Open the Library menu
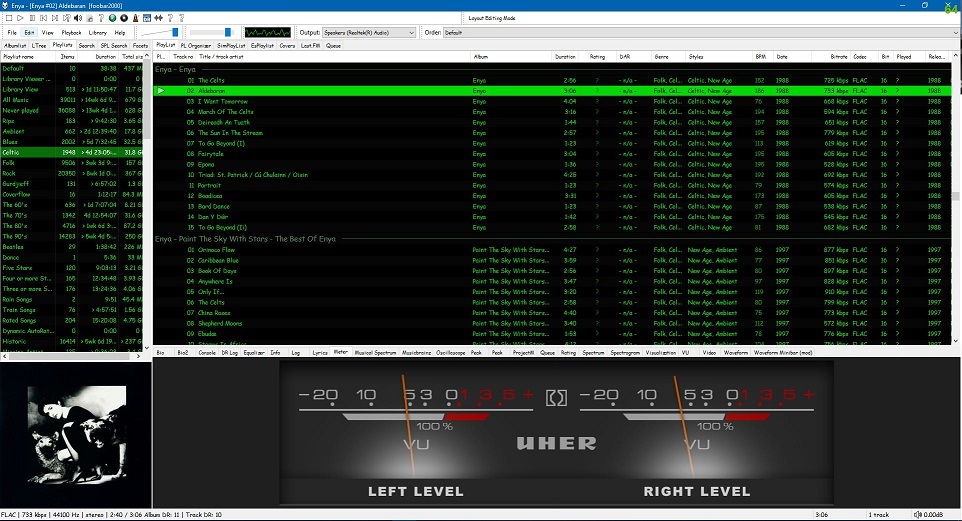 pyautogui.click(x=98, y=33)
